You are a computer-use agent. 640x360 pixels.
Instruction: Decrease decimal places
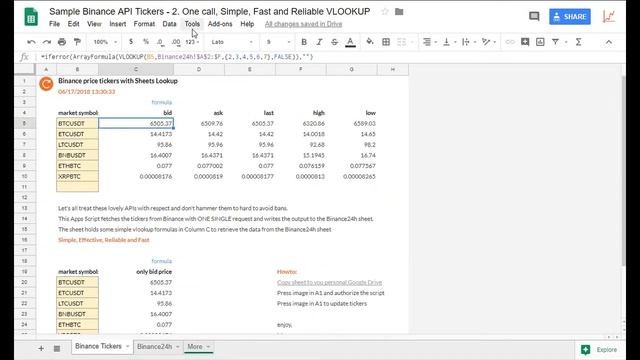160,42
